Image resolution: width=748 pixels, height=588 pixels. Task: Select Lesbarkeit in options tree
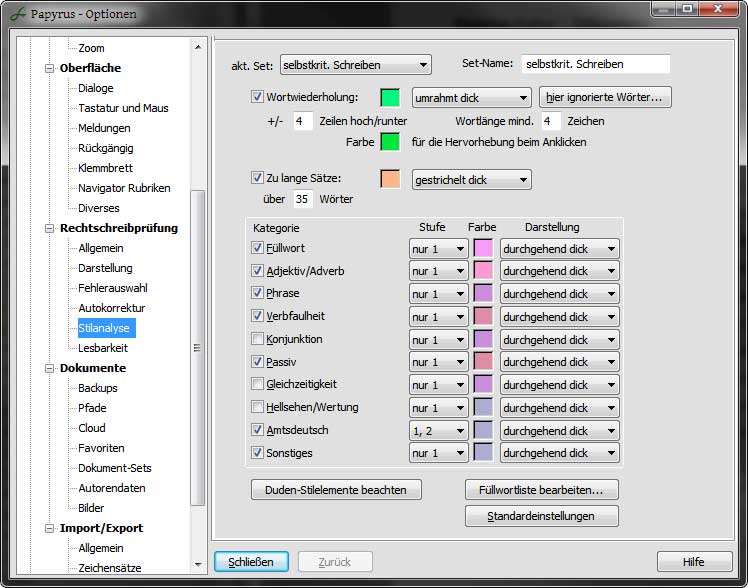click(103, 348)
